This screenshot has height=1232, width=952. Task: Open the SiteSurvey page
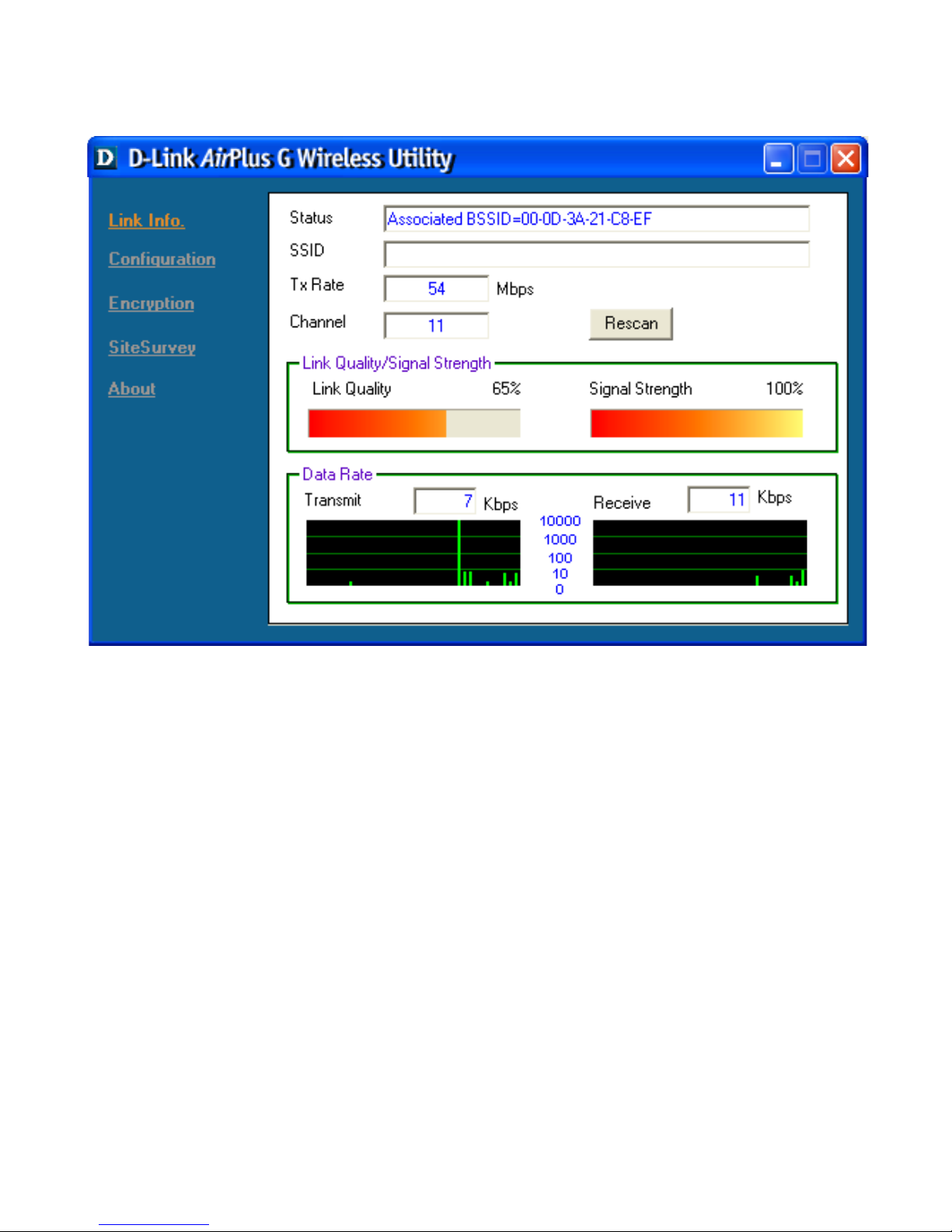pos(152,347)
